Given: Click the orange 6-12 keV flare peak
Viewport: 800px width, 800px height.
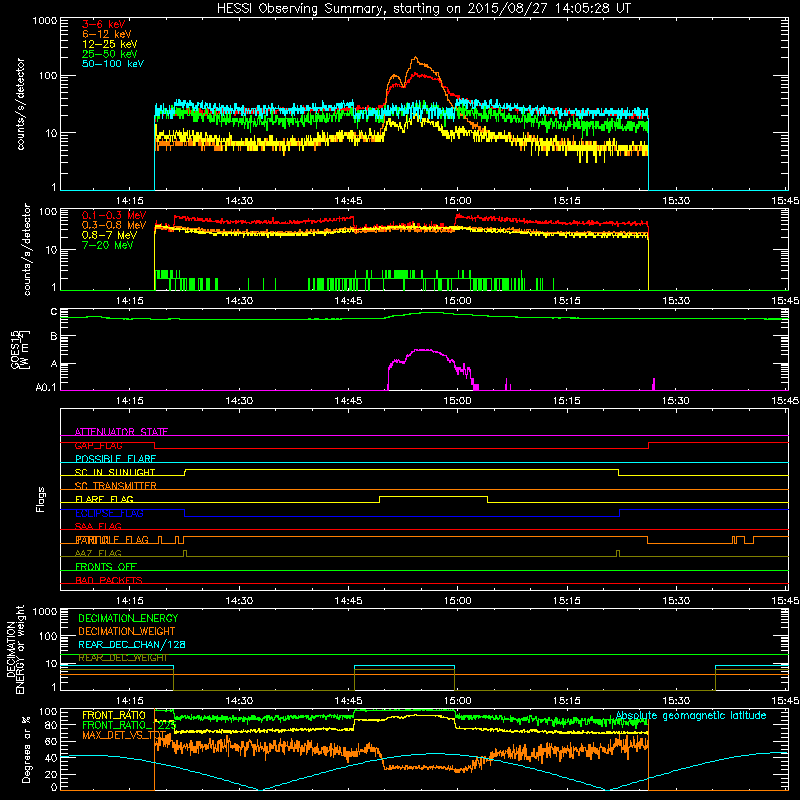Looking at the screenshot, I should click(415, 58).
